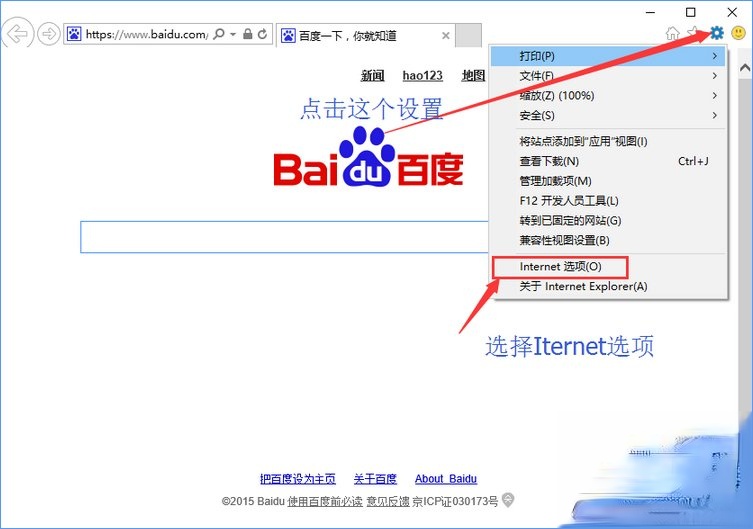753x529 pixels.
Task: Click the Ctrl+J shortcut text
Action: coord(693,161)
